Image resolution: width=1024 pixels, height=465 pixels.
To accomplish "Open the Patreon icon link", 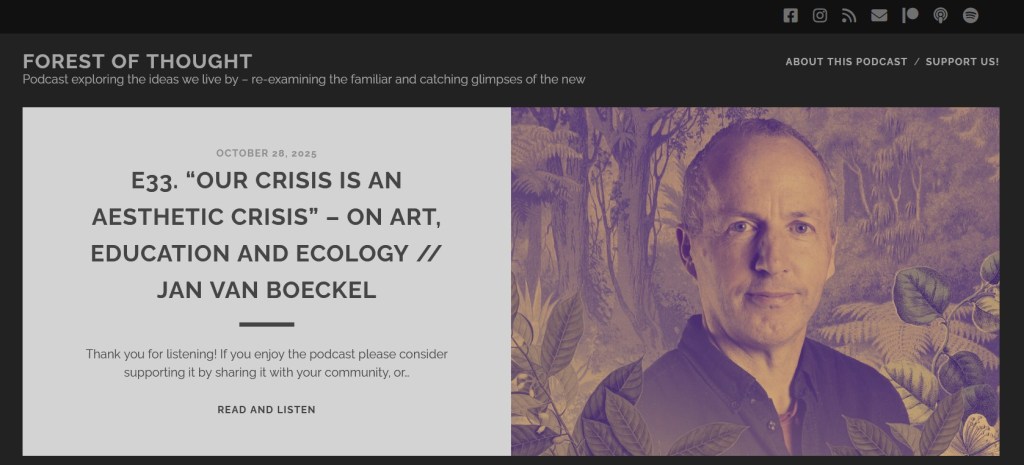I will pos(910,15).
